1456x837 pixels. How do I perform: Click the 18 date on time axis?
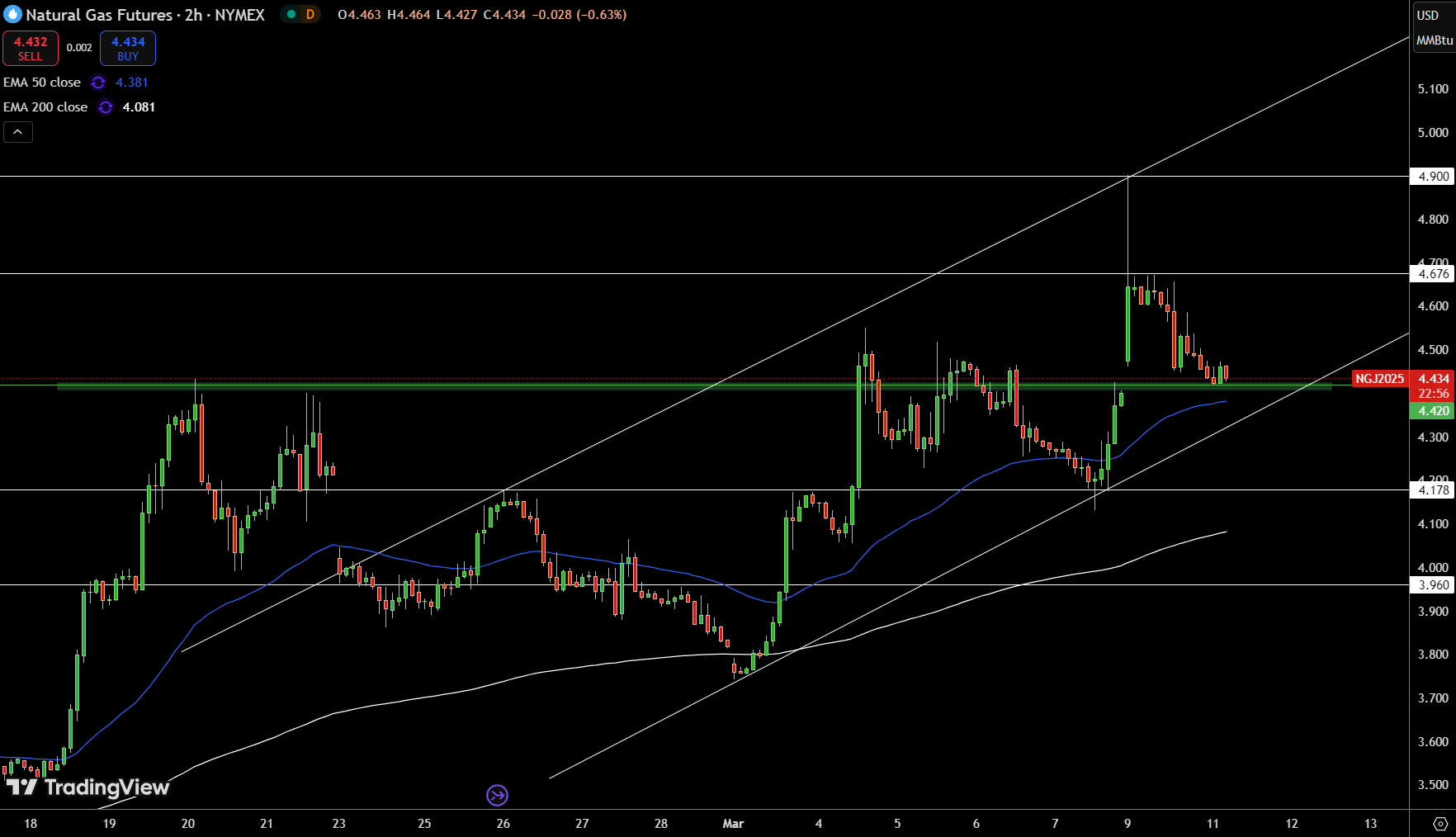(31, 823)
